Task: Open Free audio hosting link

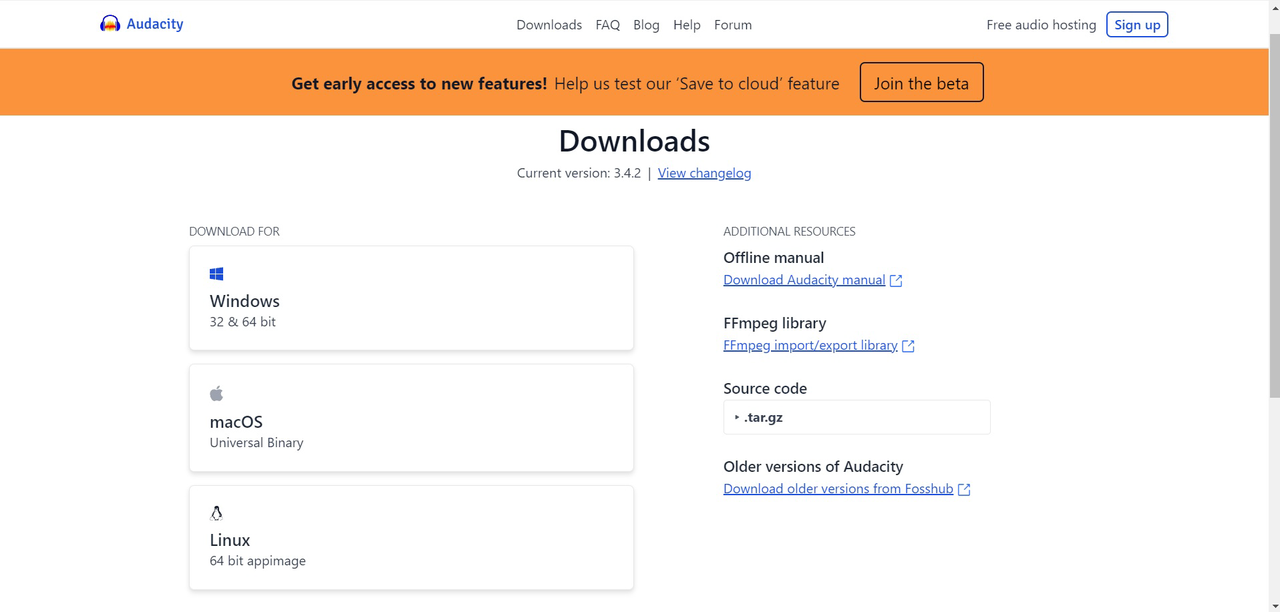Action: tap(1041, 25)
